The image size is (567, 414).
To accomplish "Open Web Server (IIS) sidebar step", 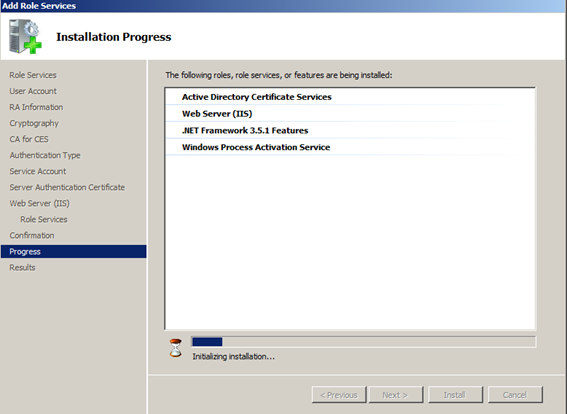I will 39,204.
